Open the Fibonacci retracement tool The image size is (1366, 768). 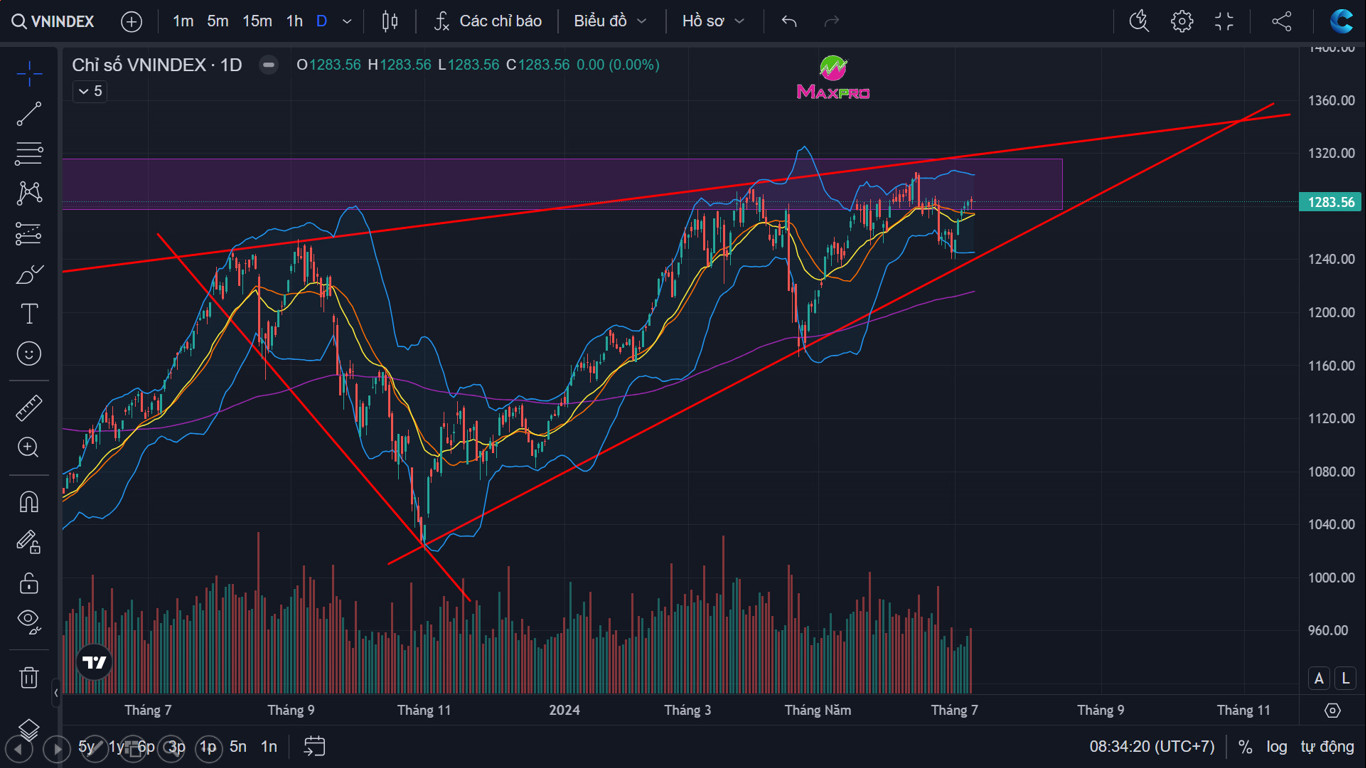pyautogui.click(x=29, y=154)
